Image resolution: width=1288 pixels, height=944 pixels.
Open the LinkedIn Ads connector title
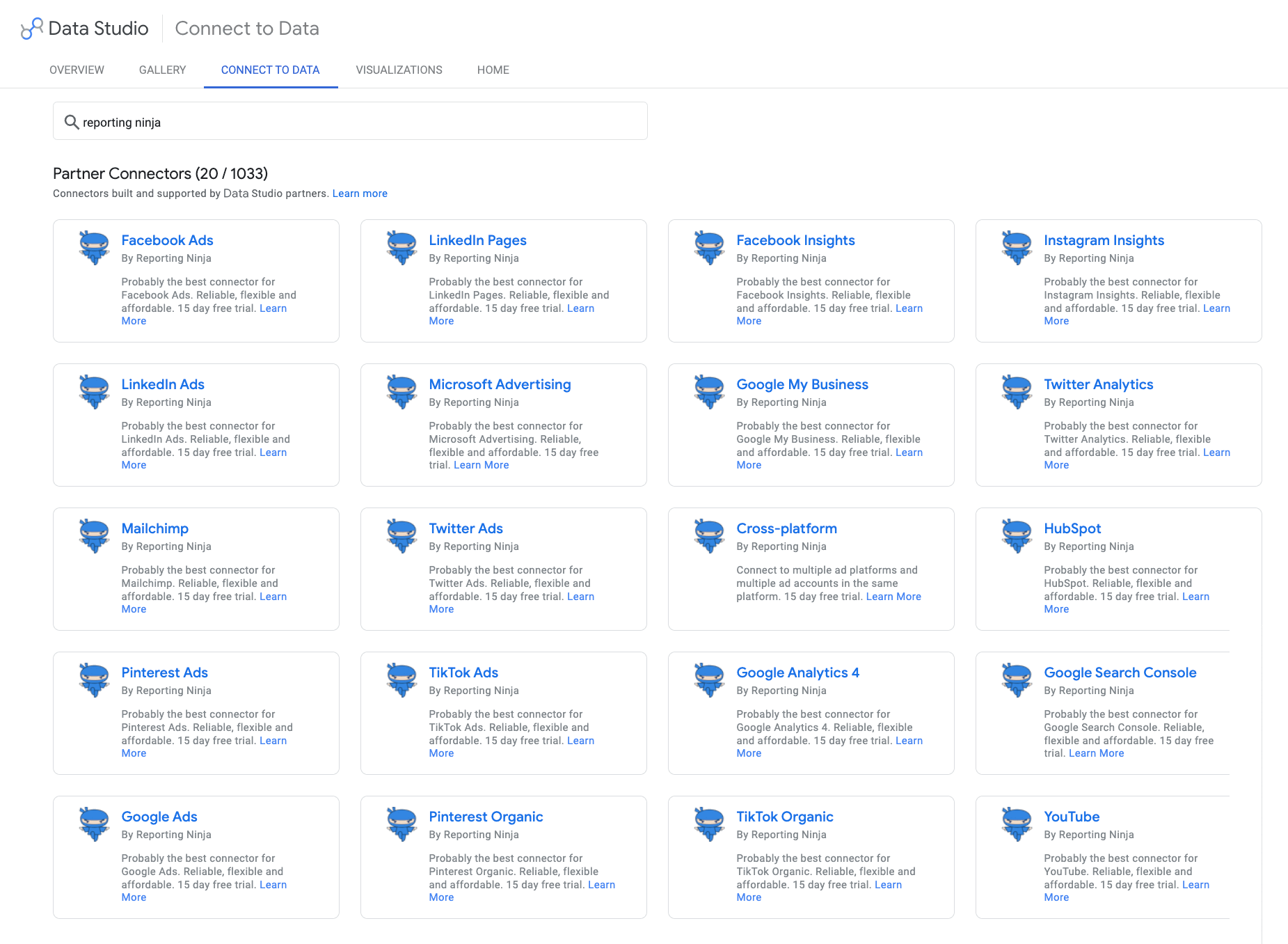163,384
